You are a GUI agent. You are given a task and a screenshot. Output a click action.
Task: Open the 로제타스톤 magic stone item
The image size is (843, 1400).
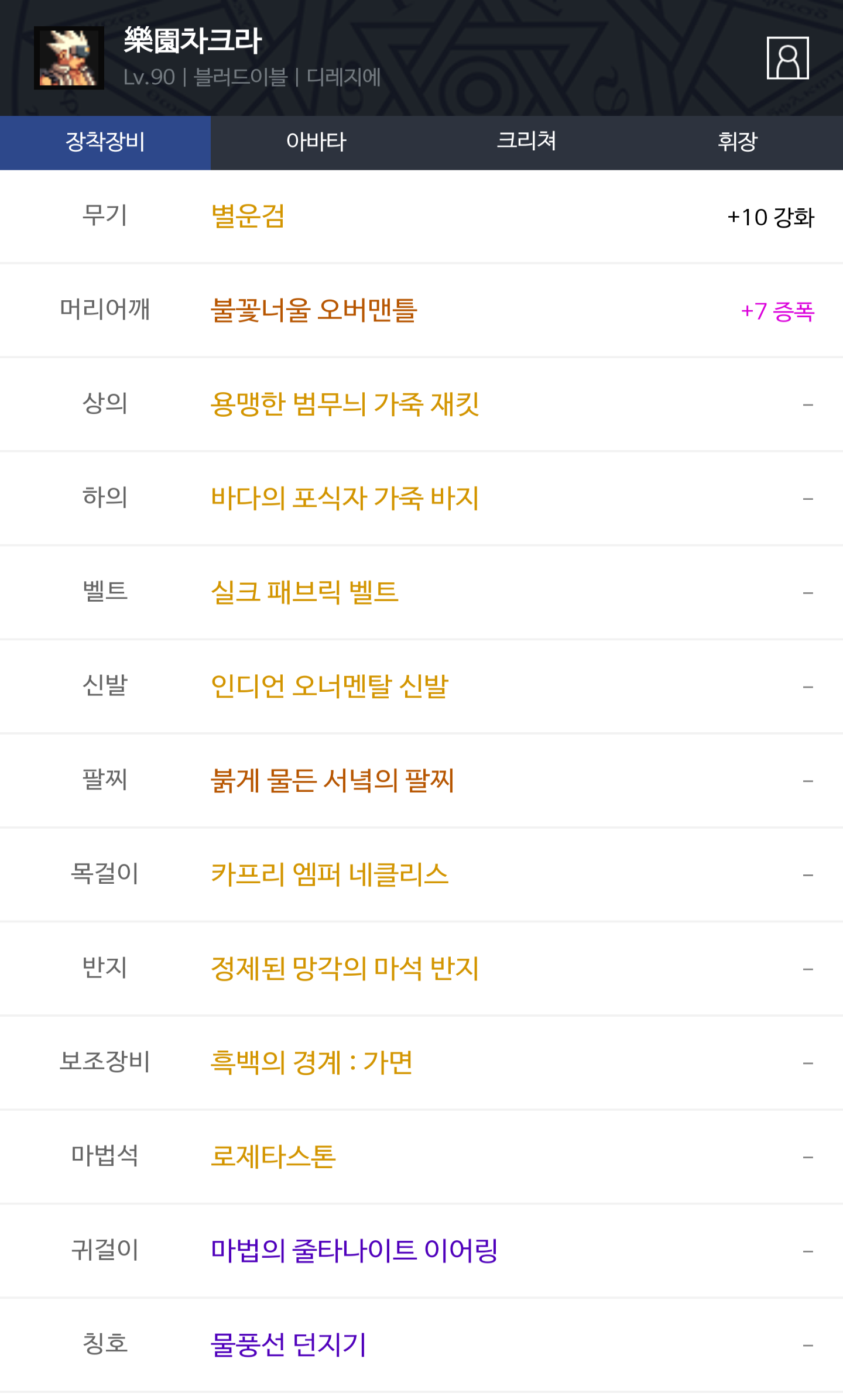click(x=273, y=1157)
